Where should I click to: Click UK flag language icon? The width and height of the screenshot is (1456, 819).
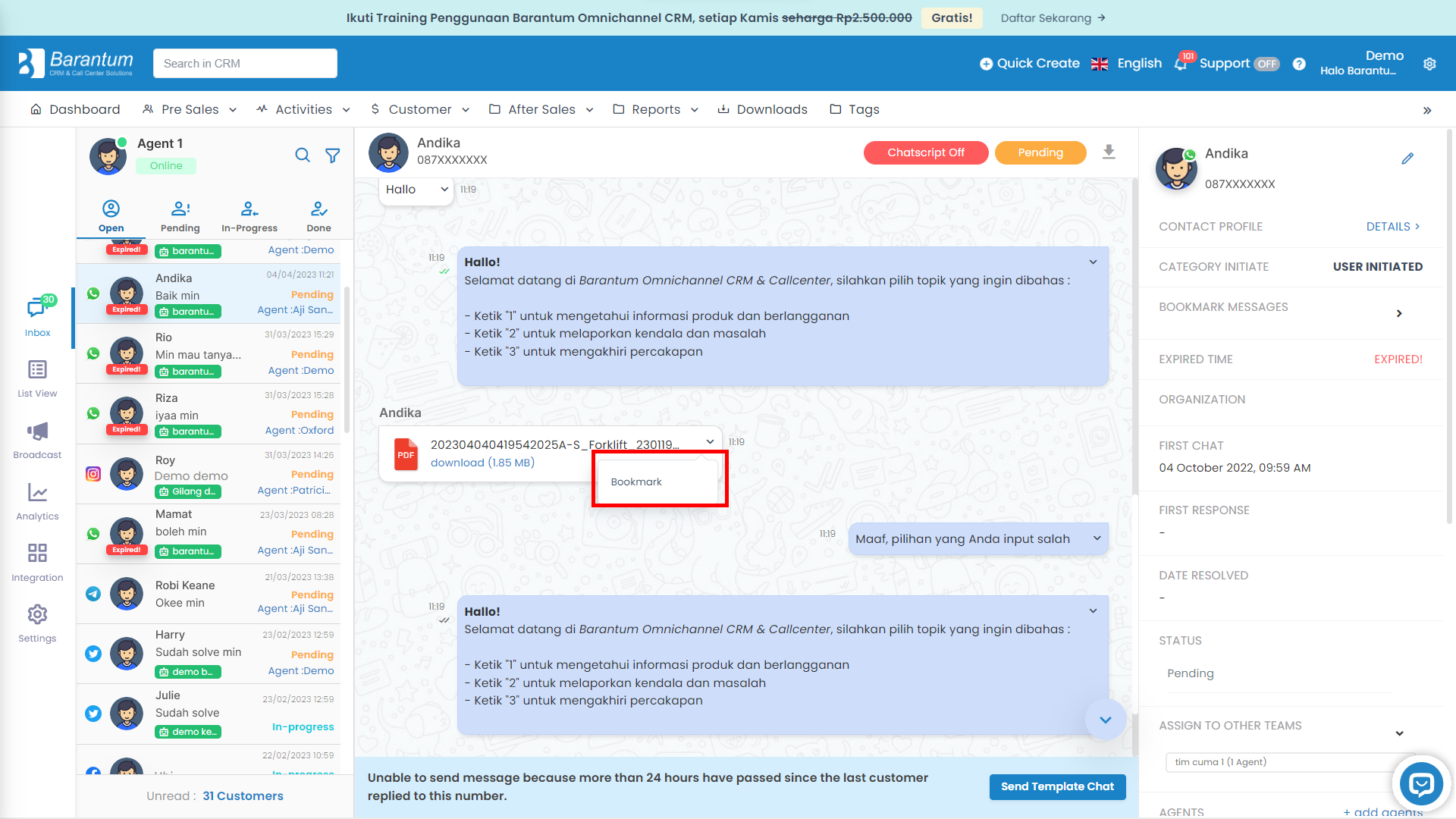pyautogui.click(x=1100, y=64)
